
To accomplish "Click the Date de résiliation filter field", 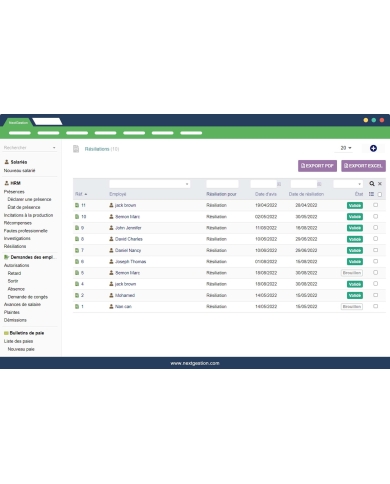I will 304,184.
